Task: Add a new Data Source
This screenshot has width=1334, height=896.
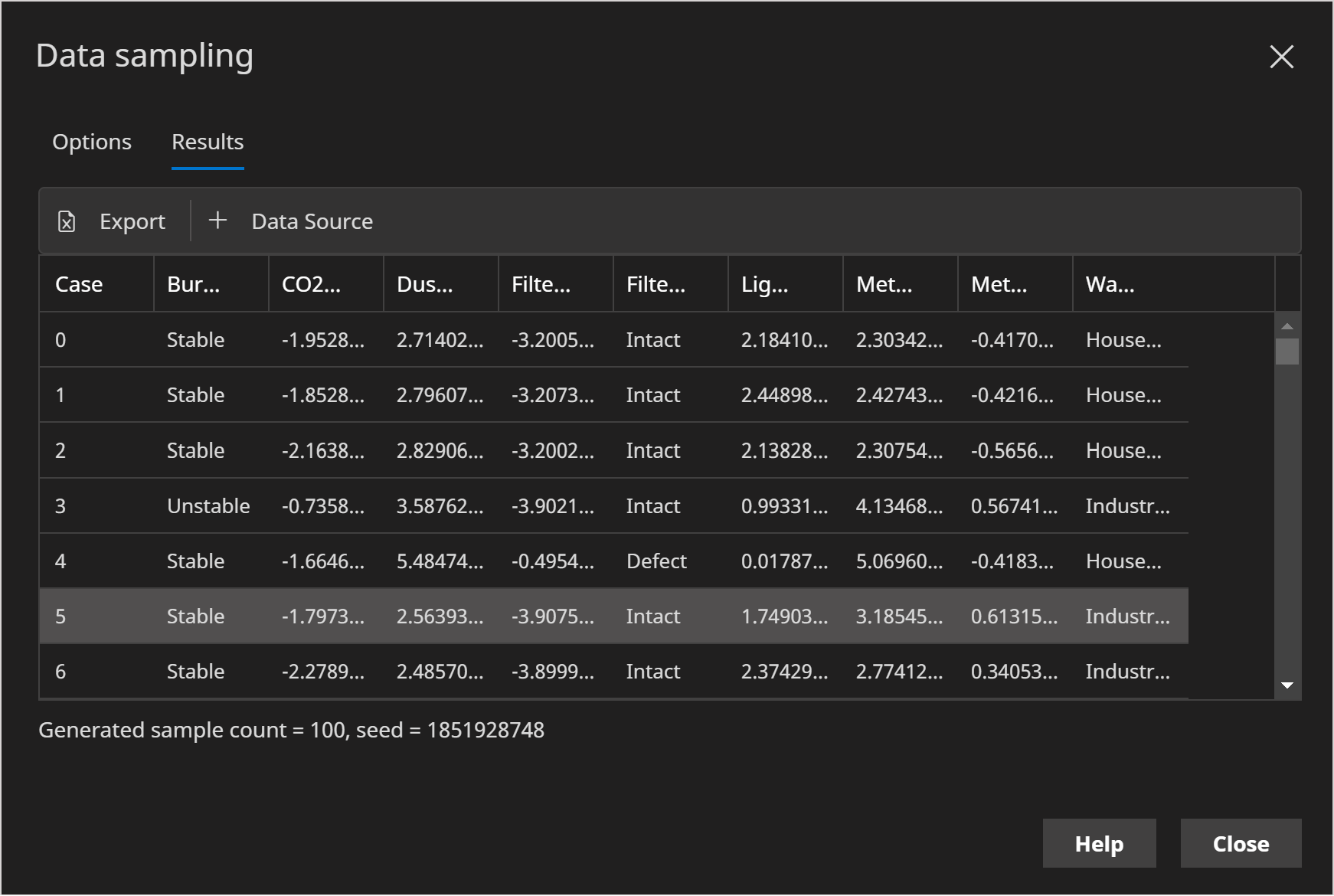Action: 311,221
